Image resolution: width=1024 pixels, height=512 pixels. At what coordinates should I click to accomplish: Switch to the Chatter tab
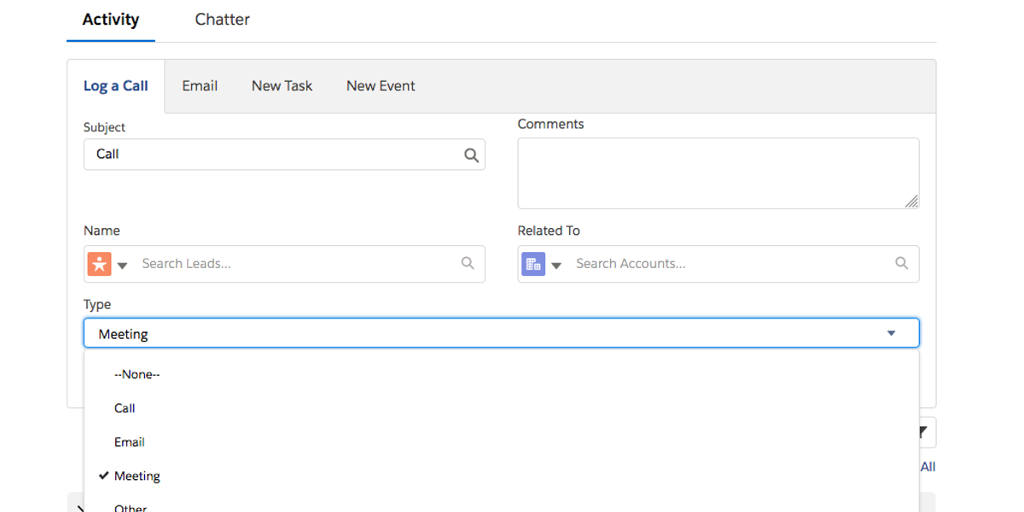click(x=222, y=20)
